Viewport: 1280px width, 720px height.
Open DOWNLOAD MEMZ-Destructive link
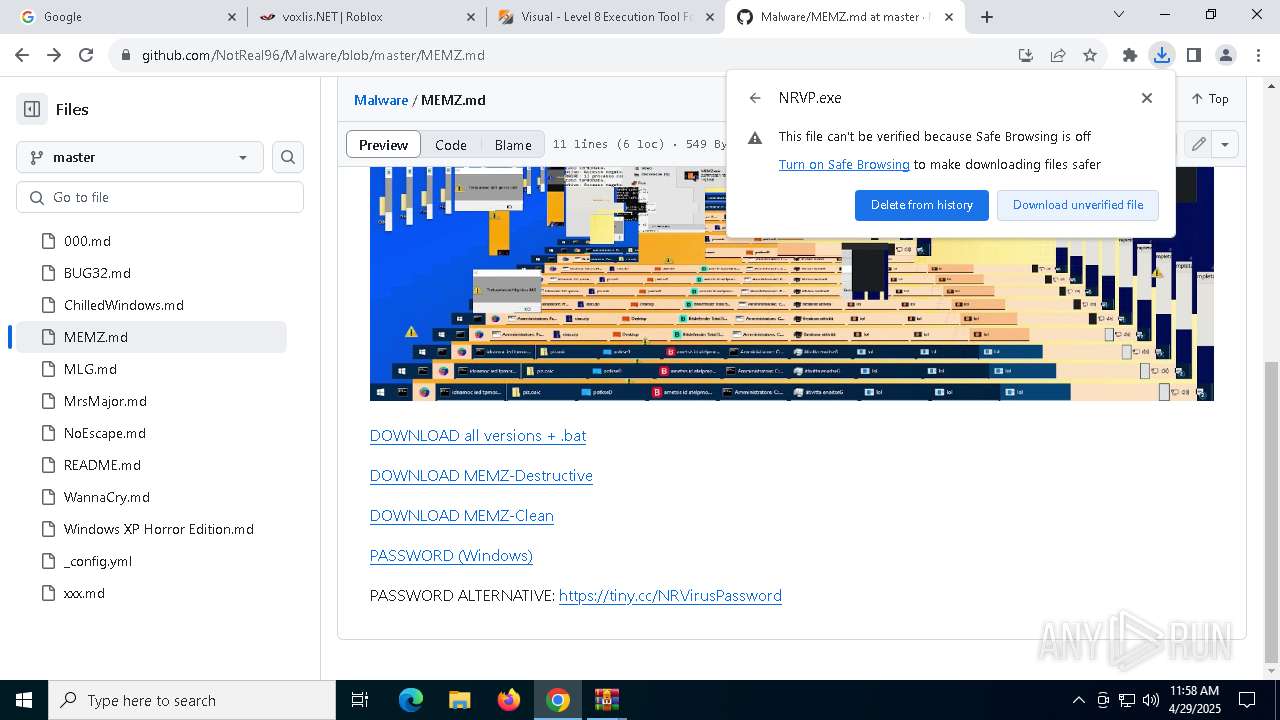coord(481,476)
